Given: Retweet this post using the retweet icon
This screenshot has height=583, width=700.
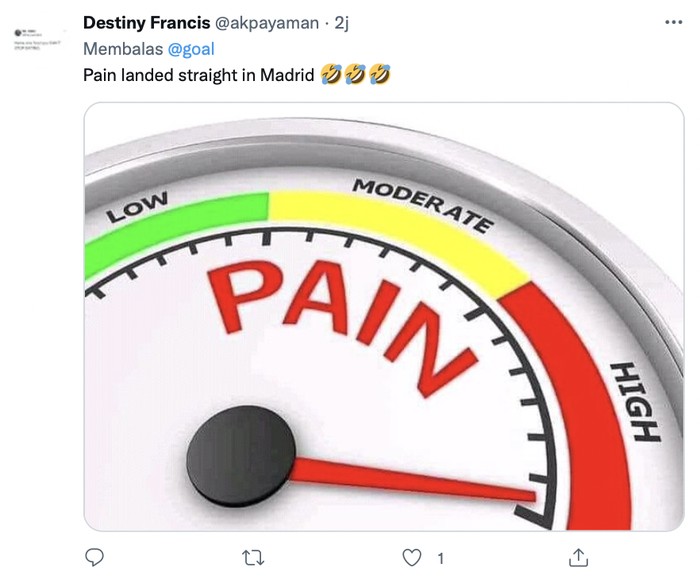Looking at the screenshot, I should 254,558.
